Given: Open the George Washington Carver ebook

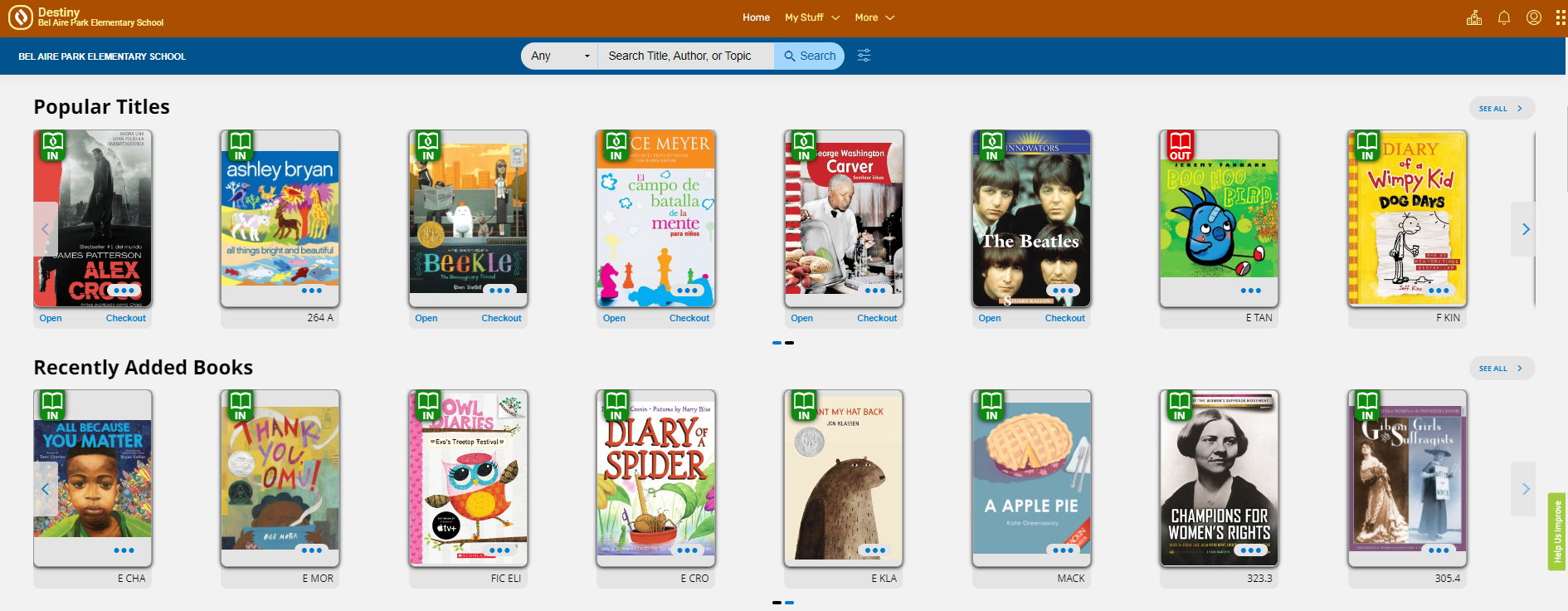Looking at the screenshot, I should click(802, 318).
